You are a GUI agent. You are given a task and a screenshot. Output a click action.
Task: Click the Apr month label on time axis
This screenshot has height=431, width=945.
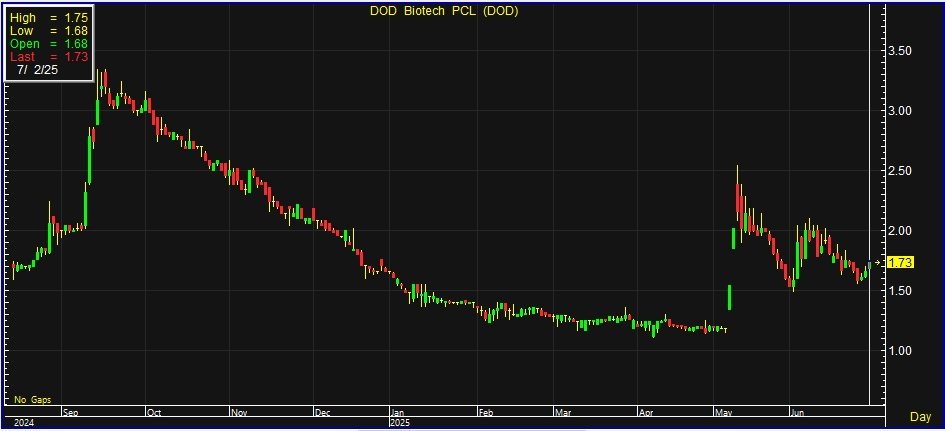pos(646,413)
